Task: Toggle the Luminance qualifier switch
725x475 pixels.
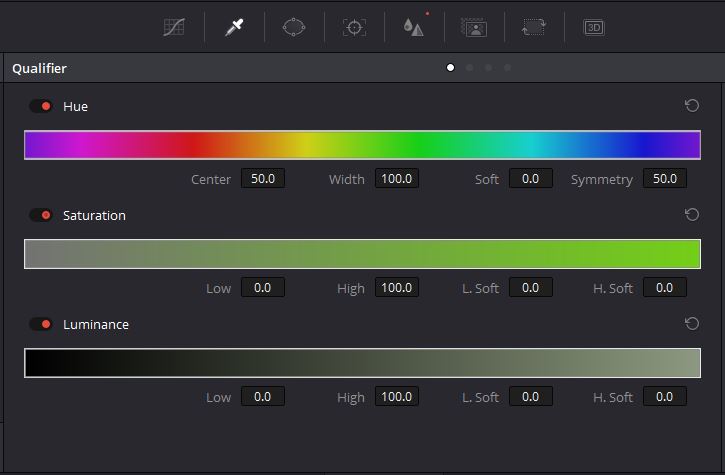Action: 41,324
